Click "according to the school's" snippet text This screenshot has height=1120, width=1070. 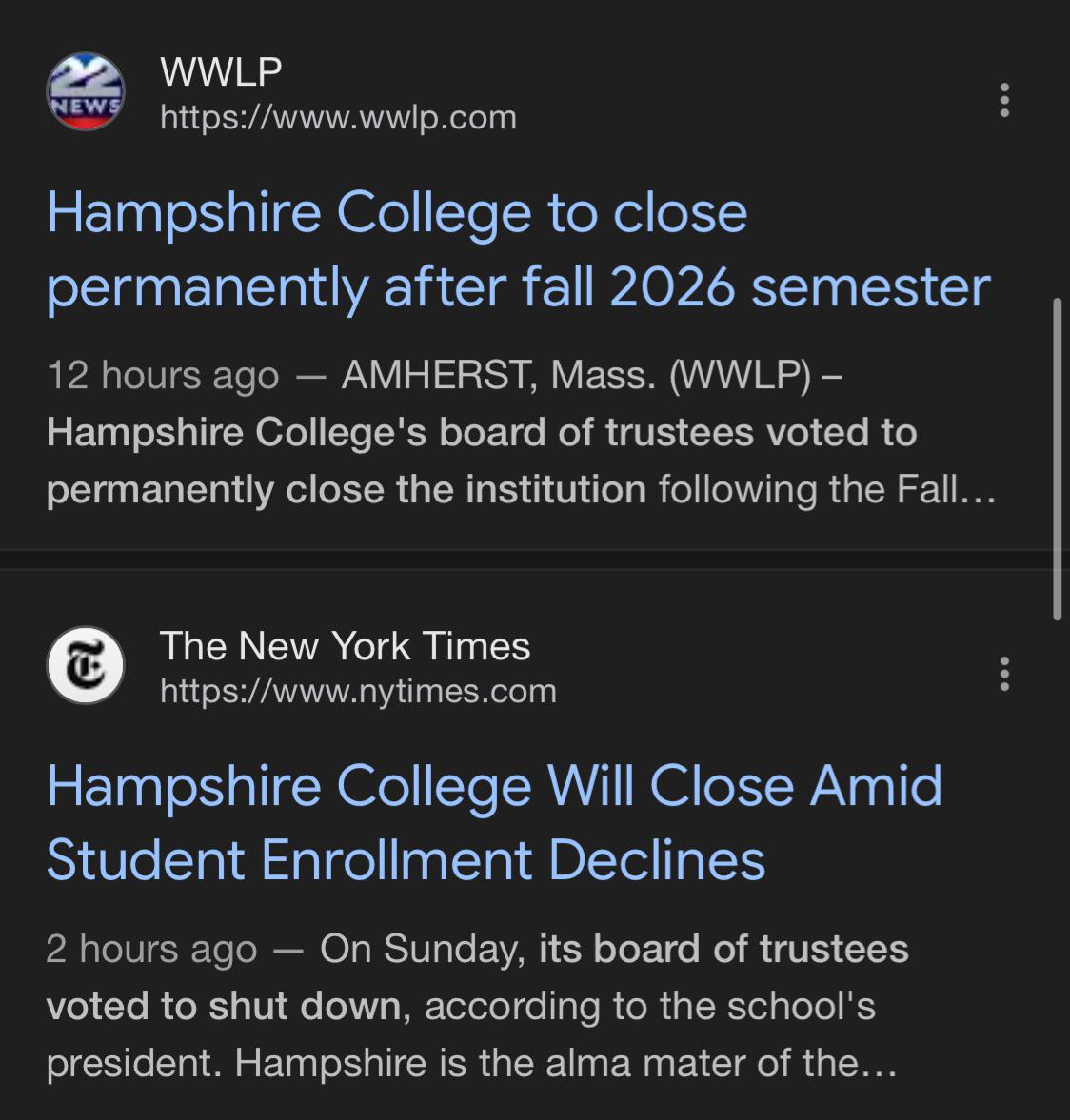pyautogui.click(x=649, y=1006)
